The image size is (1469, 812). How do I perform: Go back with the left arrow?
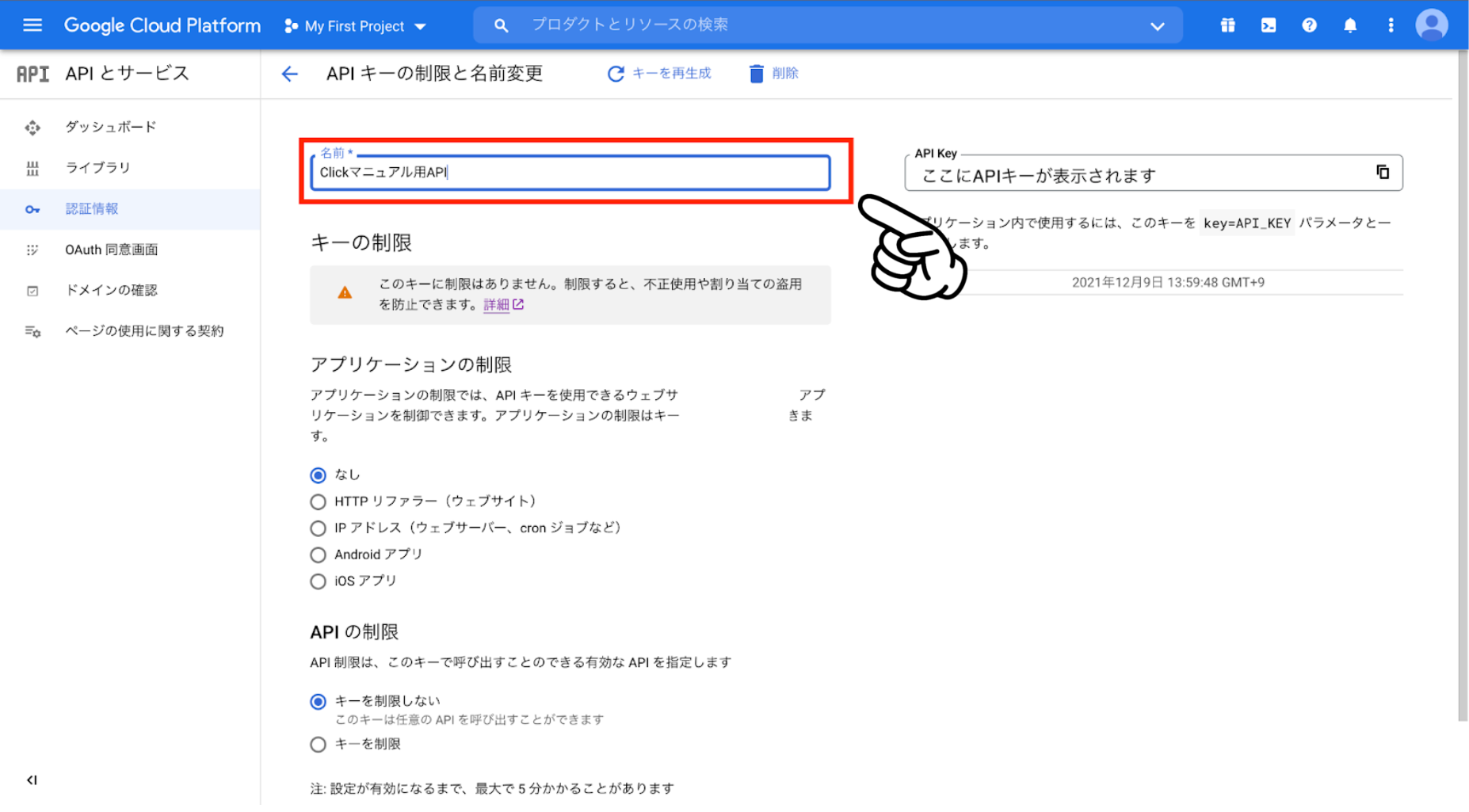pyautogui.click(x=290, y=74)
